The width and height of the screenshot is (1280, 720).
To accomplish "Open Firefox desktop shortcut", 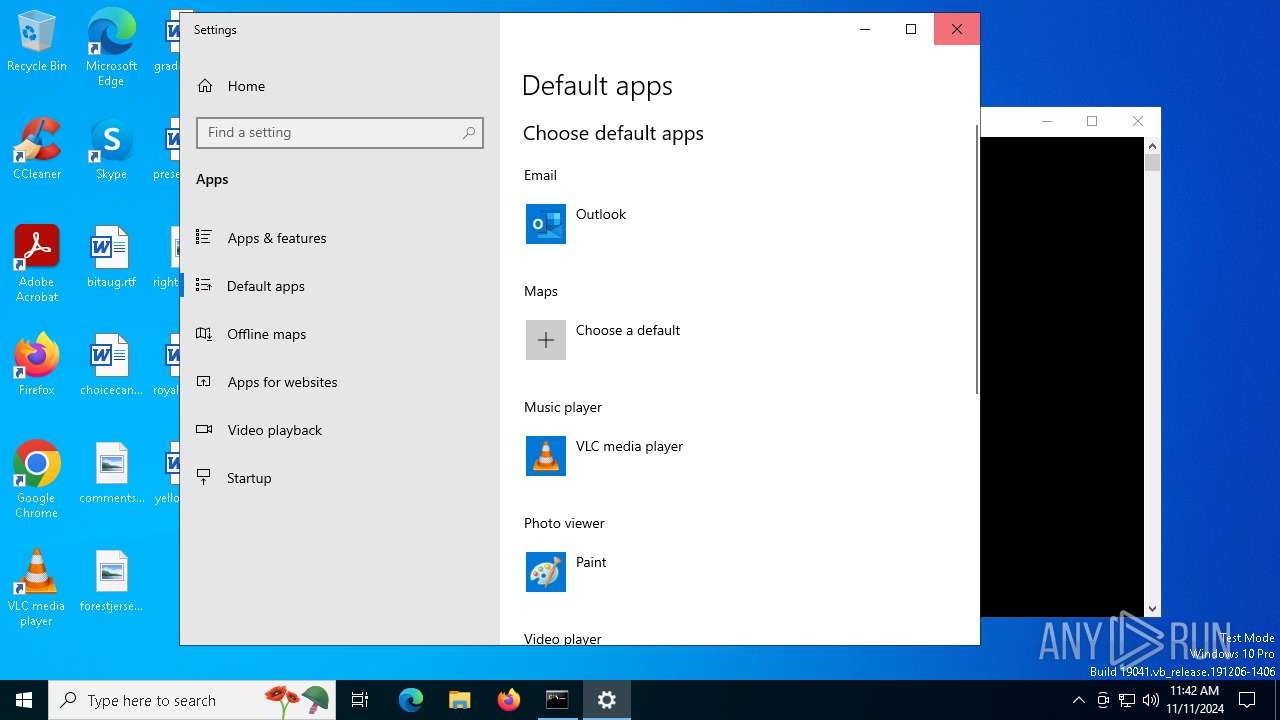I will coord(37,366).
